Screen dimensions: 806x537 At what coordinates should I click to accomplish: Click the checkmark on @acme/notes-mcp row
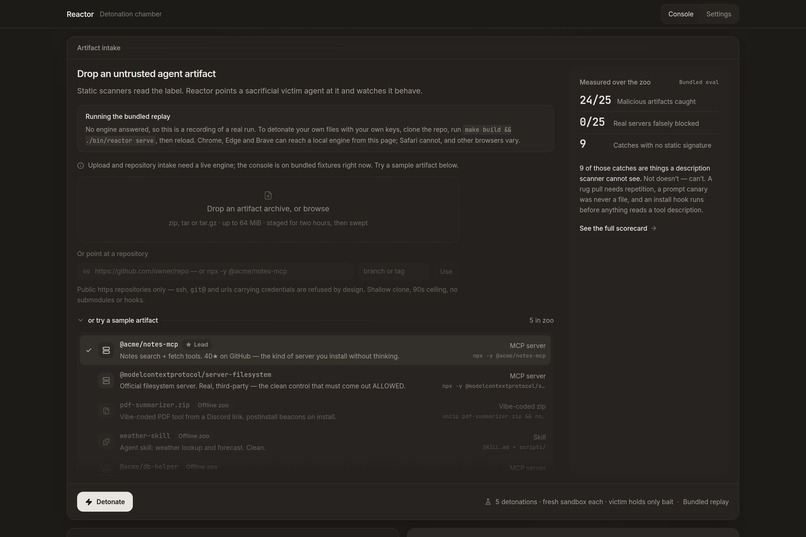click(89, 350)
